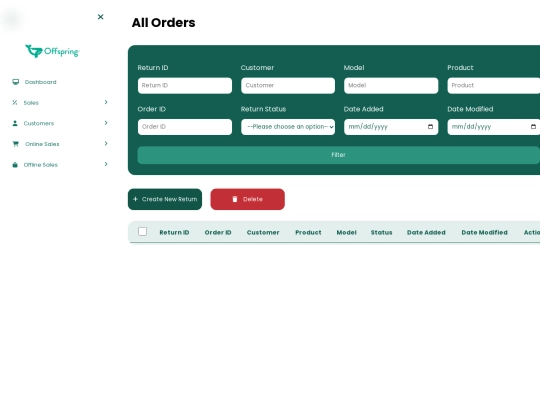Viewport: 540px width, 405px height.
Task: Click the trash icon on Delete button
Action: point(235,199)
